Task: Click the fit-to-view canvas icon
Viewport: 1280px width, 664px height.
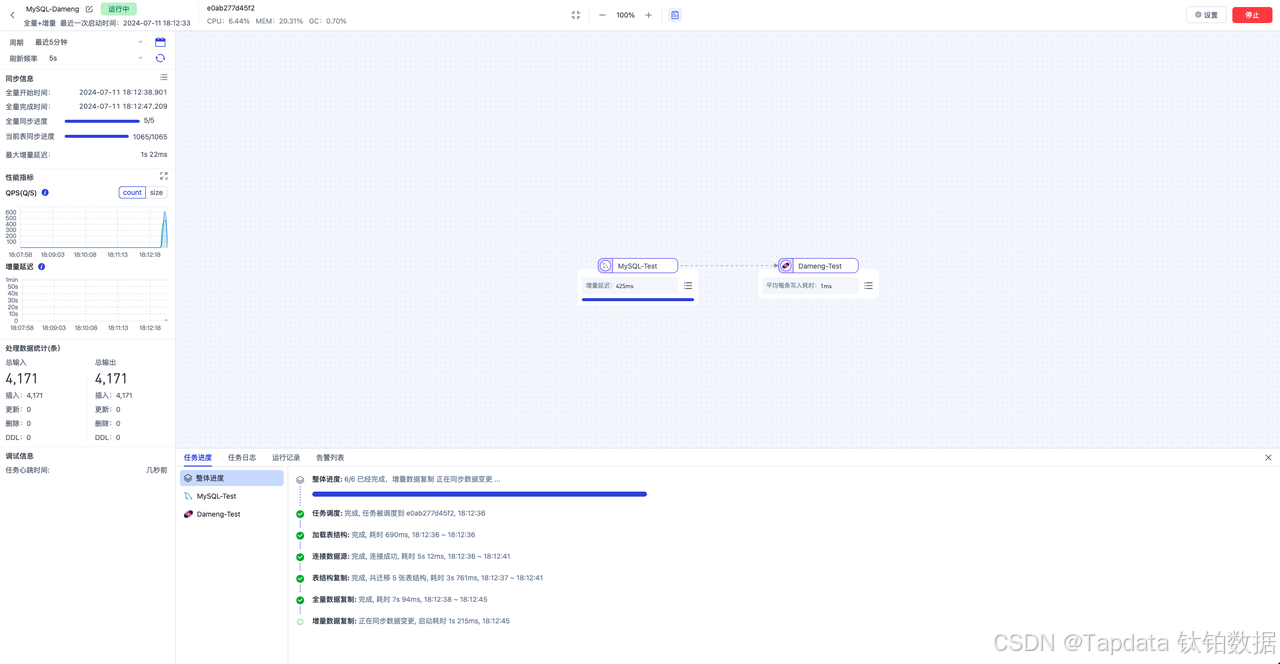Action: [576, 15]
